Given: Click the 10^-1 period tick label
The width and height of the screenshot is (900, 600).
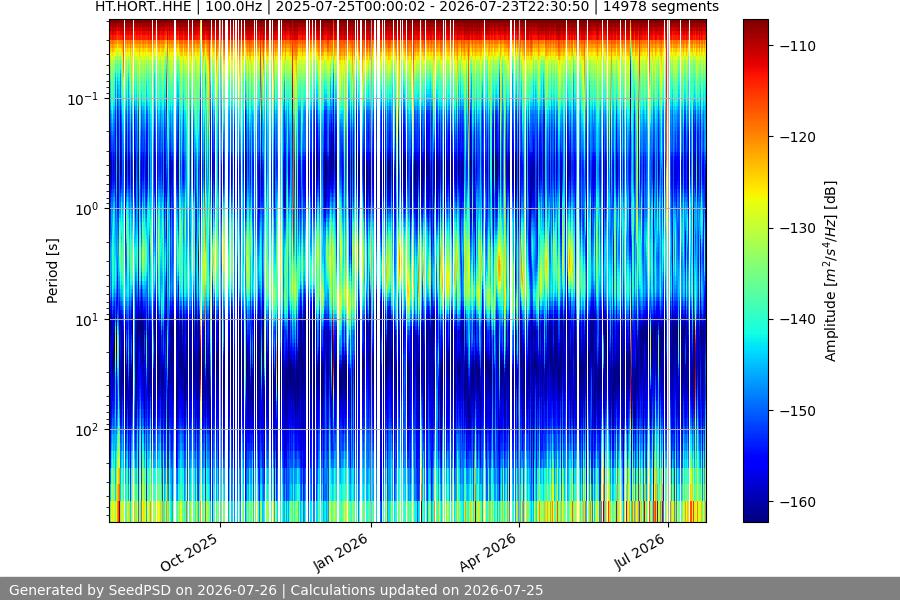Looking at the screenshot, I should pos(82,99).
